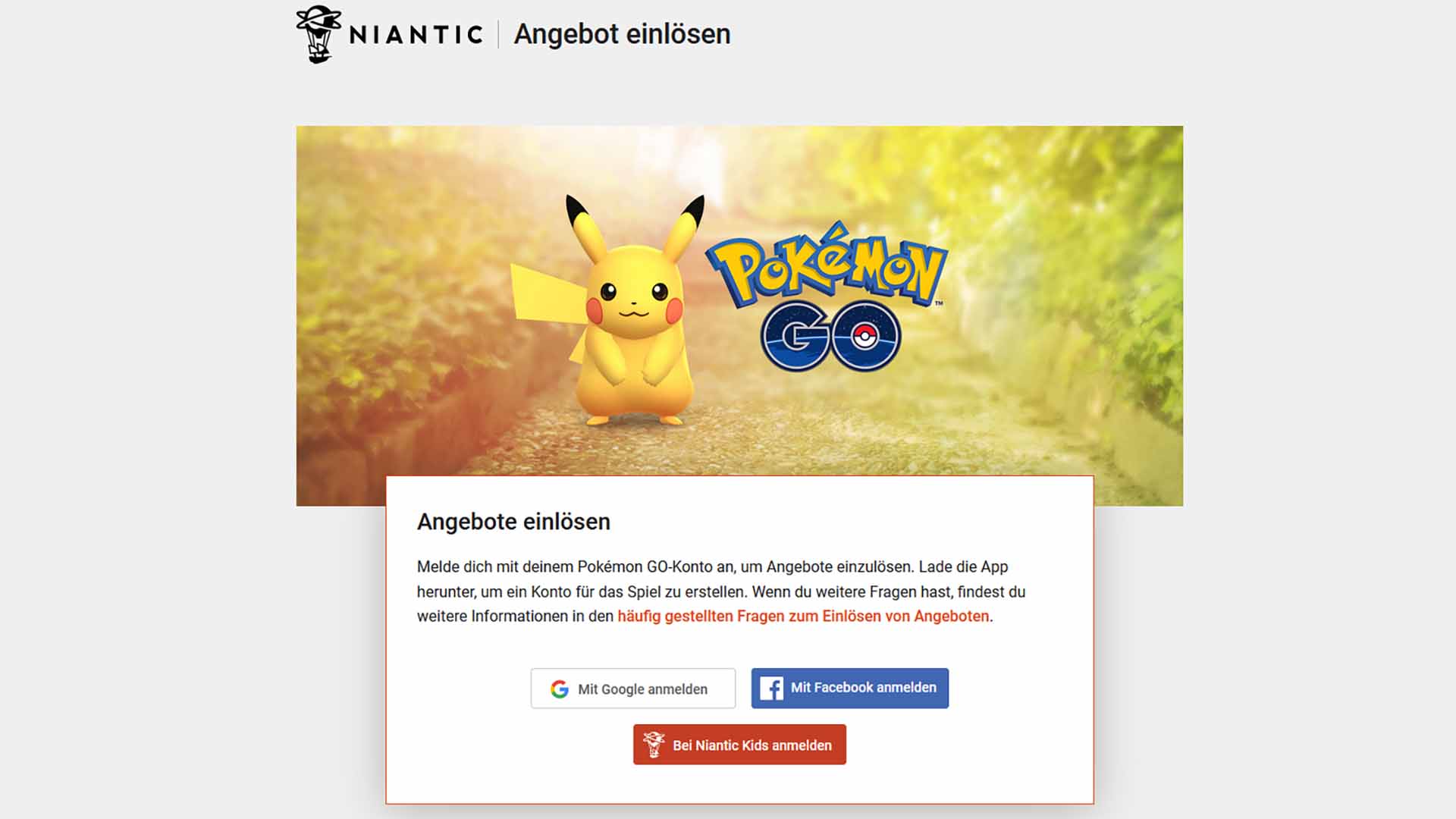Click the paragraph starting 'Melde dich mit deinem'
Viewport: 1456px width, 819px height.
pyautogui.click(x=721, y=591)
